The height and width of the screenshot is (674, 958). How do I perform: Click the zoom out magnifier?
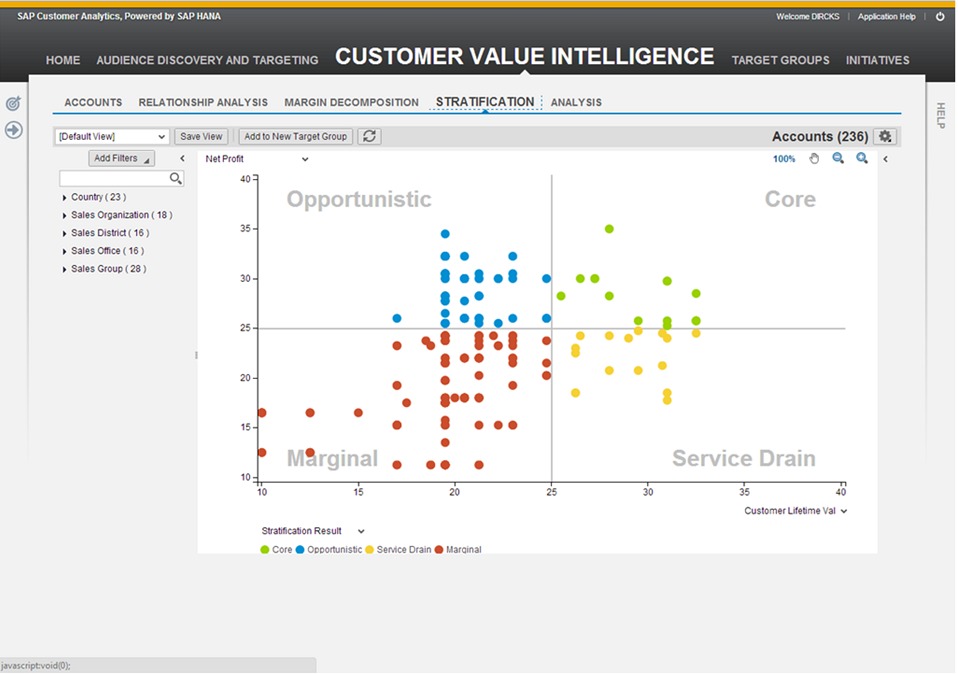pyautogui.click(x=838, y=158)
